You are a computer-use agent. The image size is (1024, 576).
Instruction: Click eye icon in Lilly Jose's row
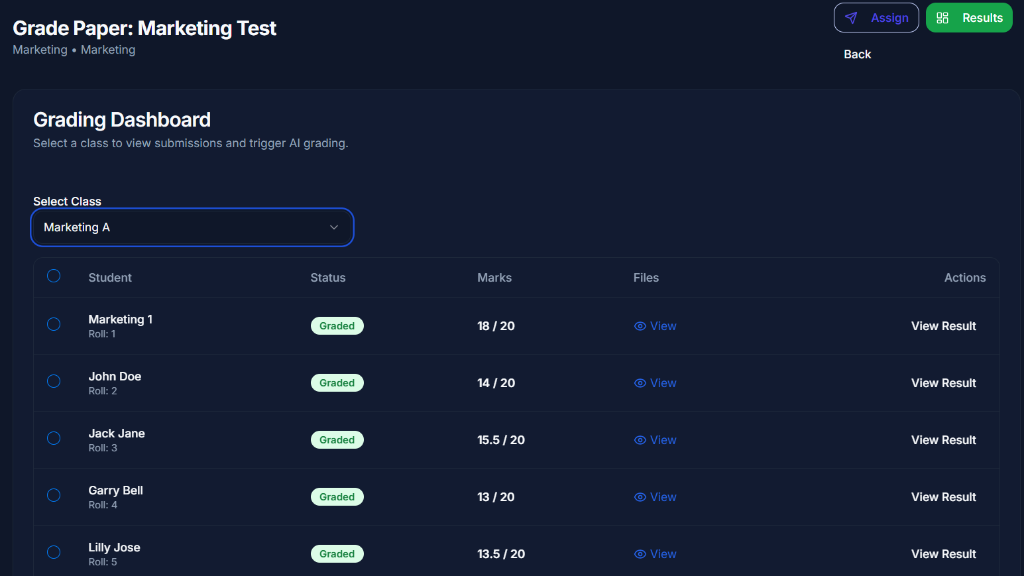[640, 554]
